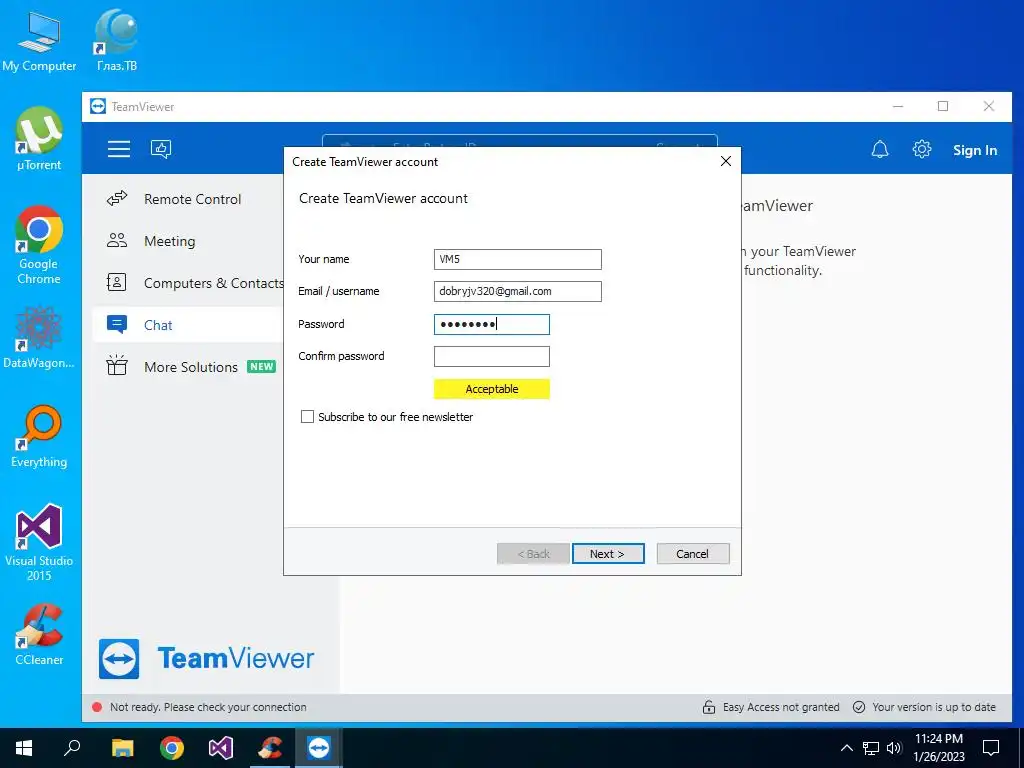Click the Easy Access lock icon
This screenshot has width=1024, height=768.
click(709, 707)
